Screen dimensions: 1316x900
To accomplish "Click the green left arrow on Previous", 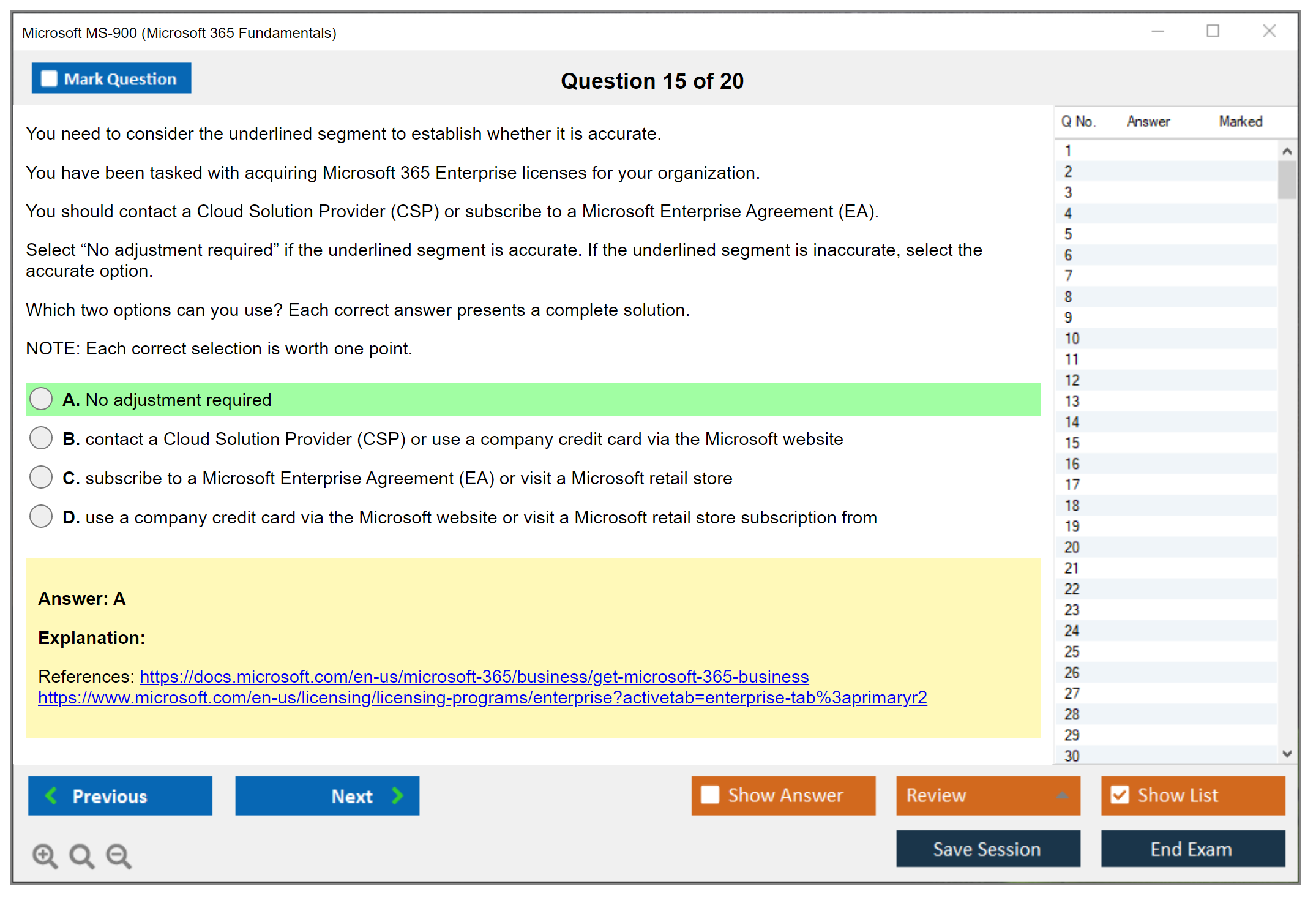I will (51, 795).
